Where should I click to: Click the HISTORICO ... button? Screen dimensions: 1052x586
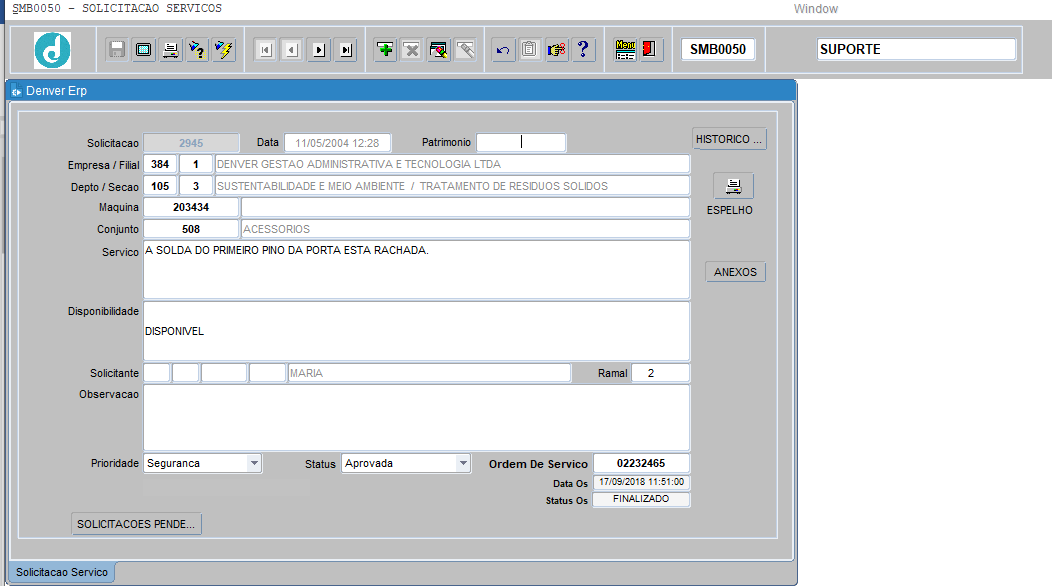point(729,139)
